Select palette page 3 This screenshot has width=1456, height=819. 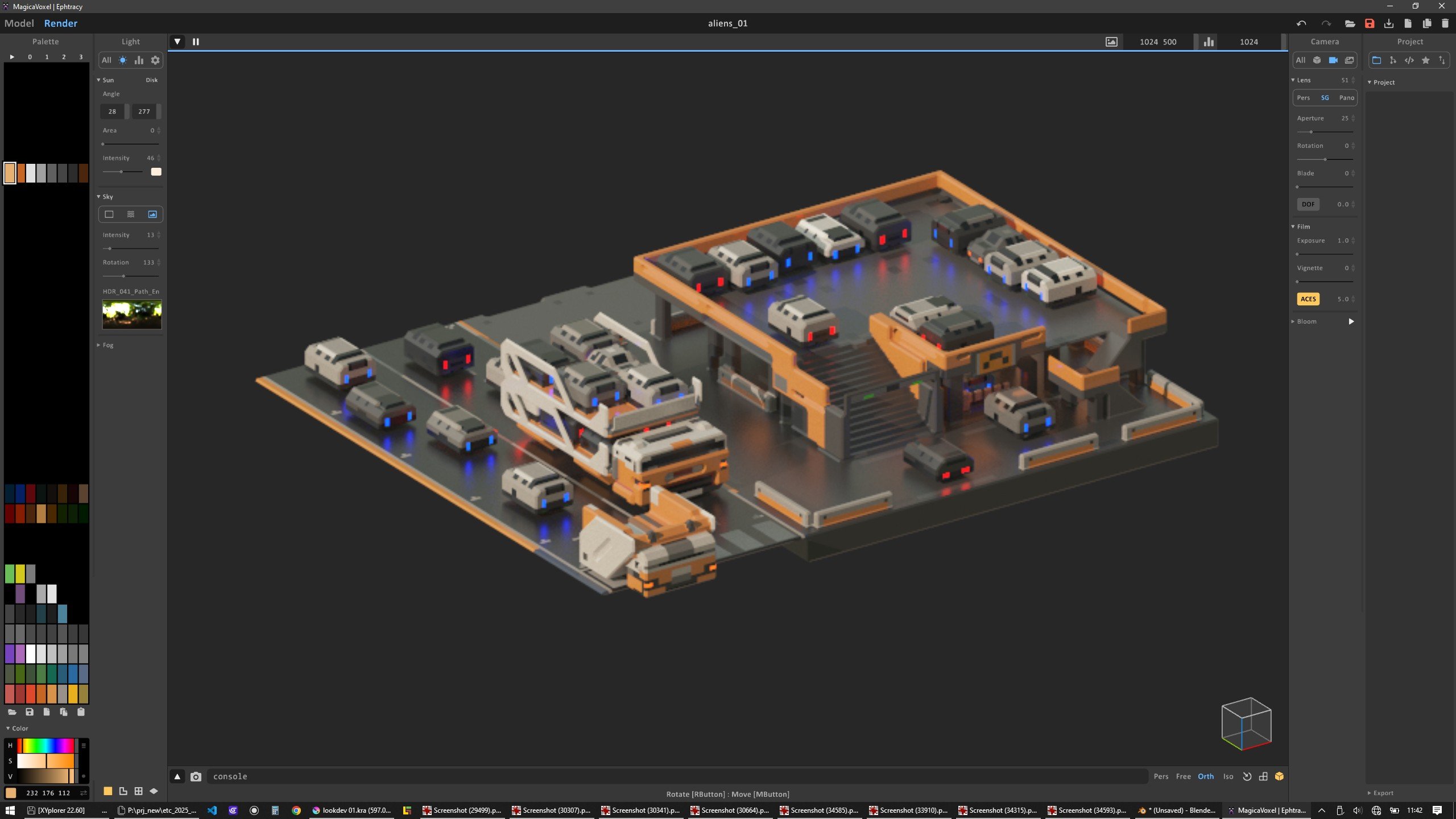point(81,57)
